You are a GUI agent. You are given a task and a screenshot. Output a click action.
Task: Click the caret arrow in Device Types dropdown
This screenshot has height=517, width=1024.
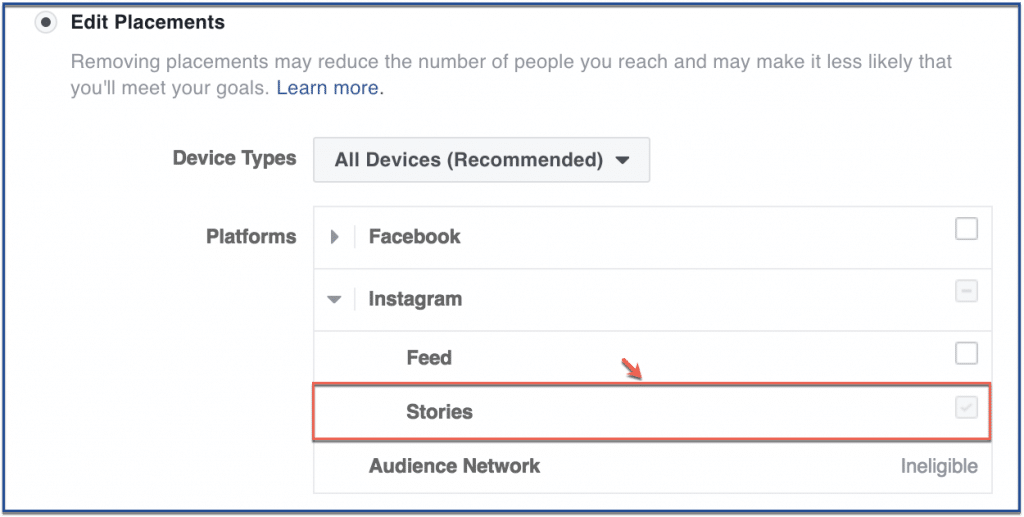(622, 160)
